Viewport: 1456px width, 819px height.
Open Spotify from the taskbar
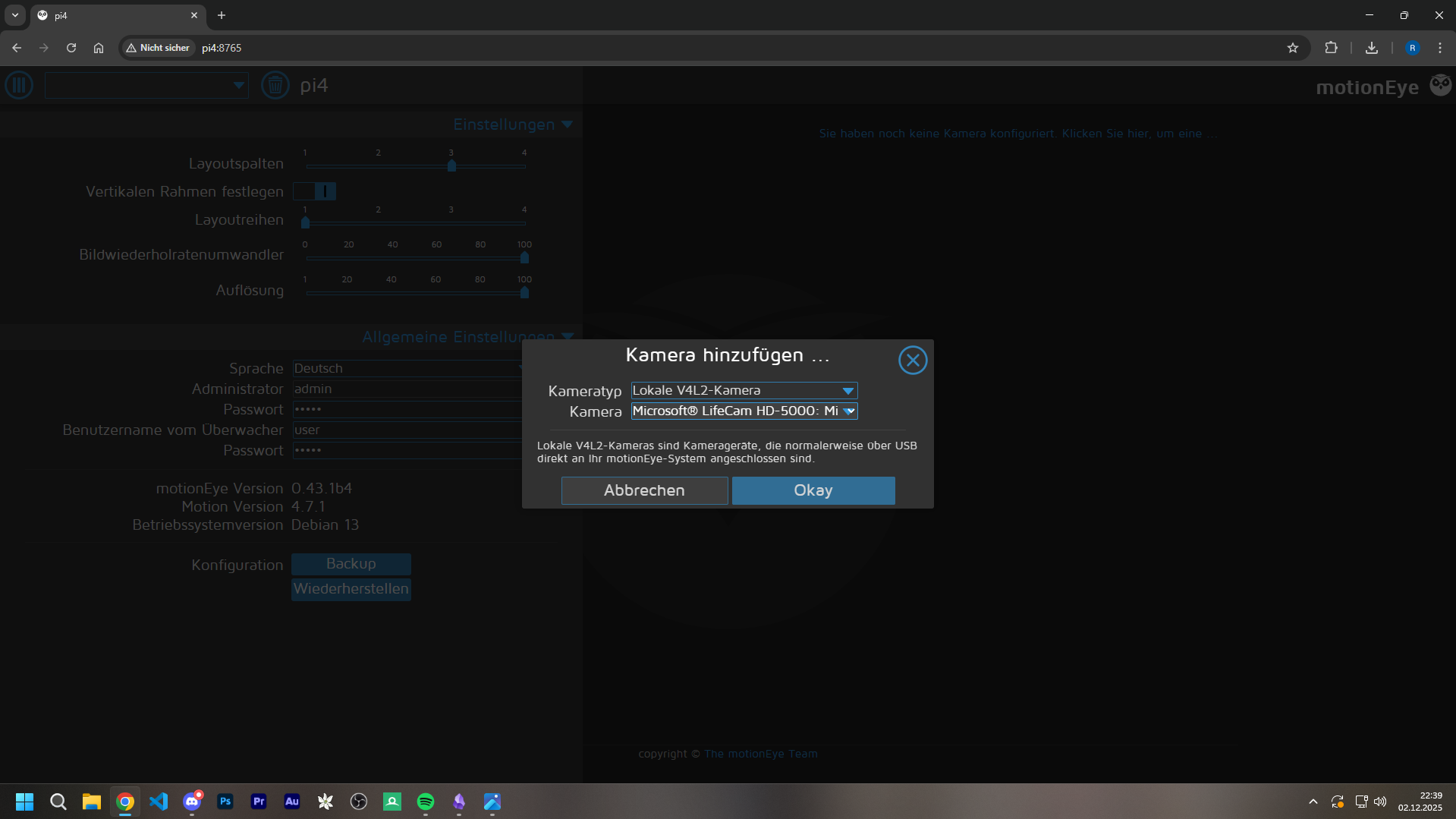pyautogui.click(x=426, y=802)
